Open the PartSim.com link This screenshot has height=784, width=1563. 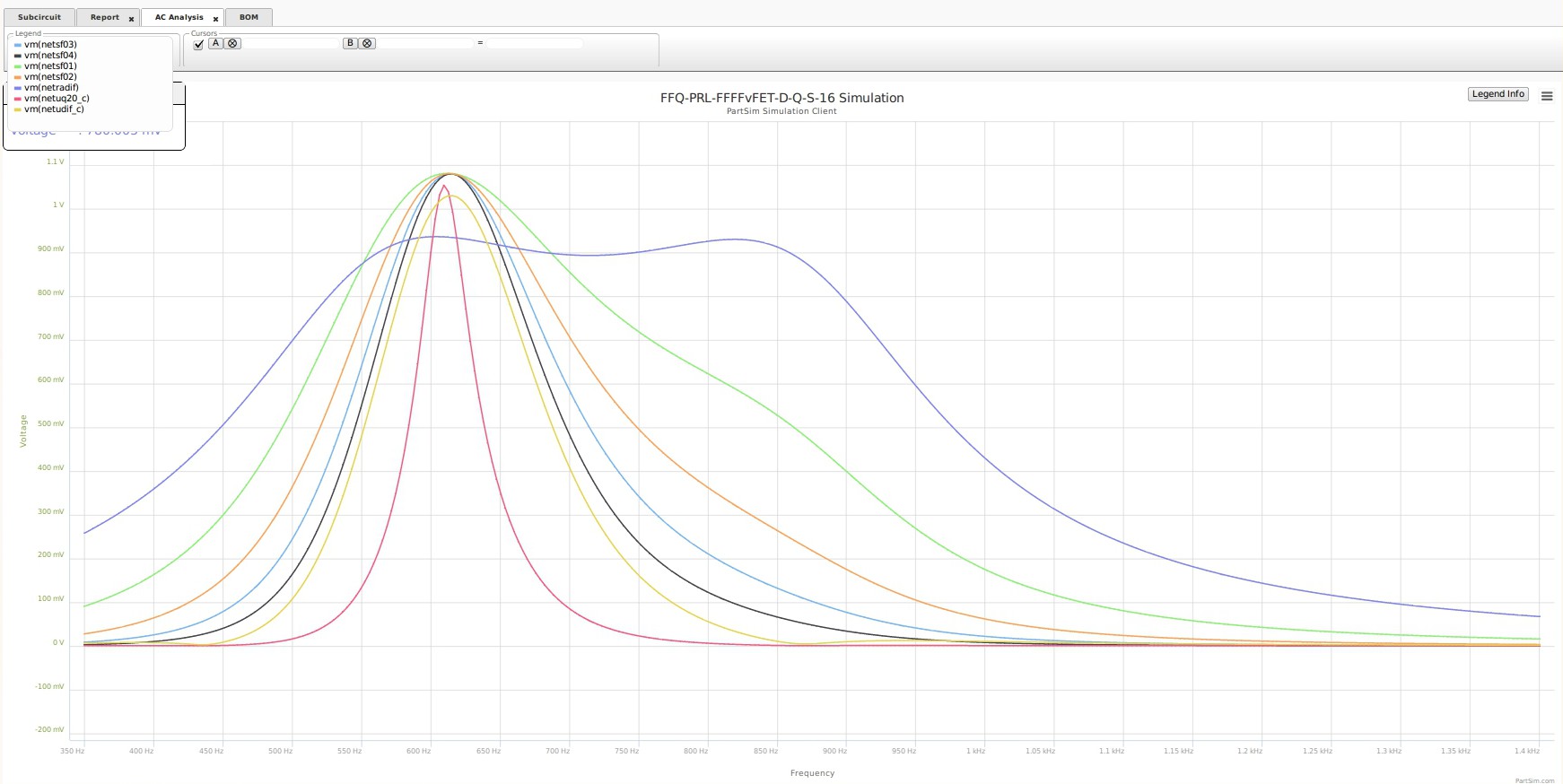pos(1534,780)
